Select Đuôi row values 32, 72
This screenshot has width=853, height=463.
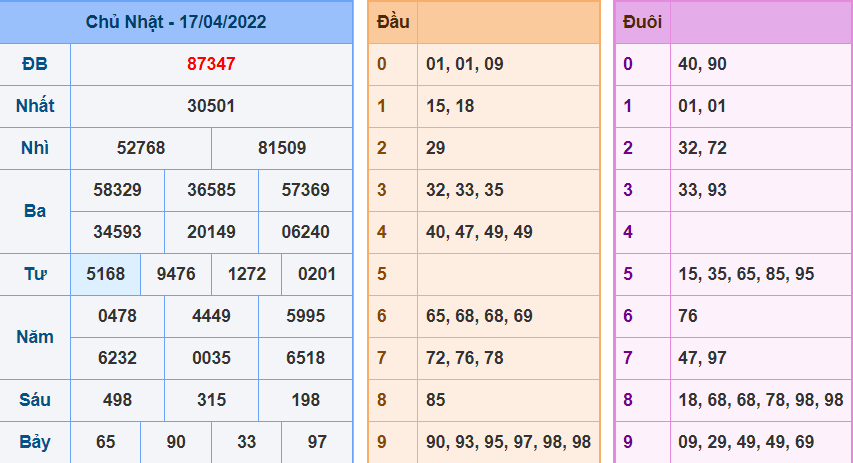click(702, 148)
